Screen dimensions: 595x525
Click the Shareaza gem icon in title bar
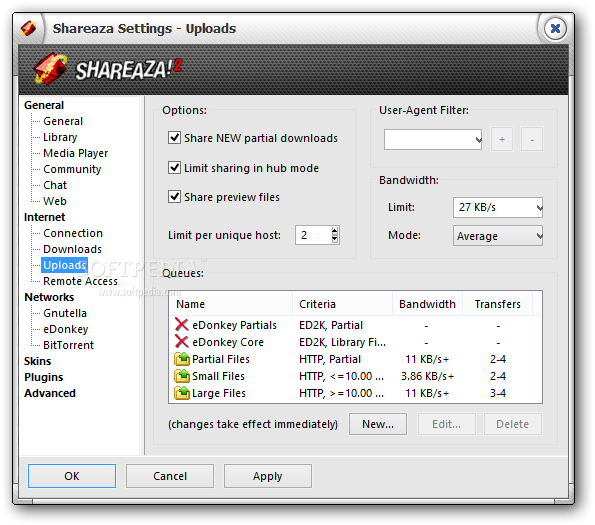click(x=29, y=28)
